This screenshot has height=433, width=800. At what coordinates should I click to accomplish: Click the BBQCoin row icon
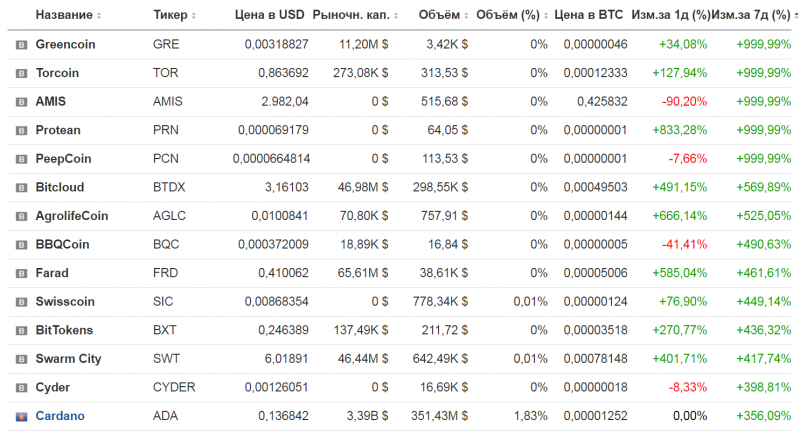pyautogui.click(x=21, y=244)
